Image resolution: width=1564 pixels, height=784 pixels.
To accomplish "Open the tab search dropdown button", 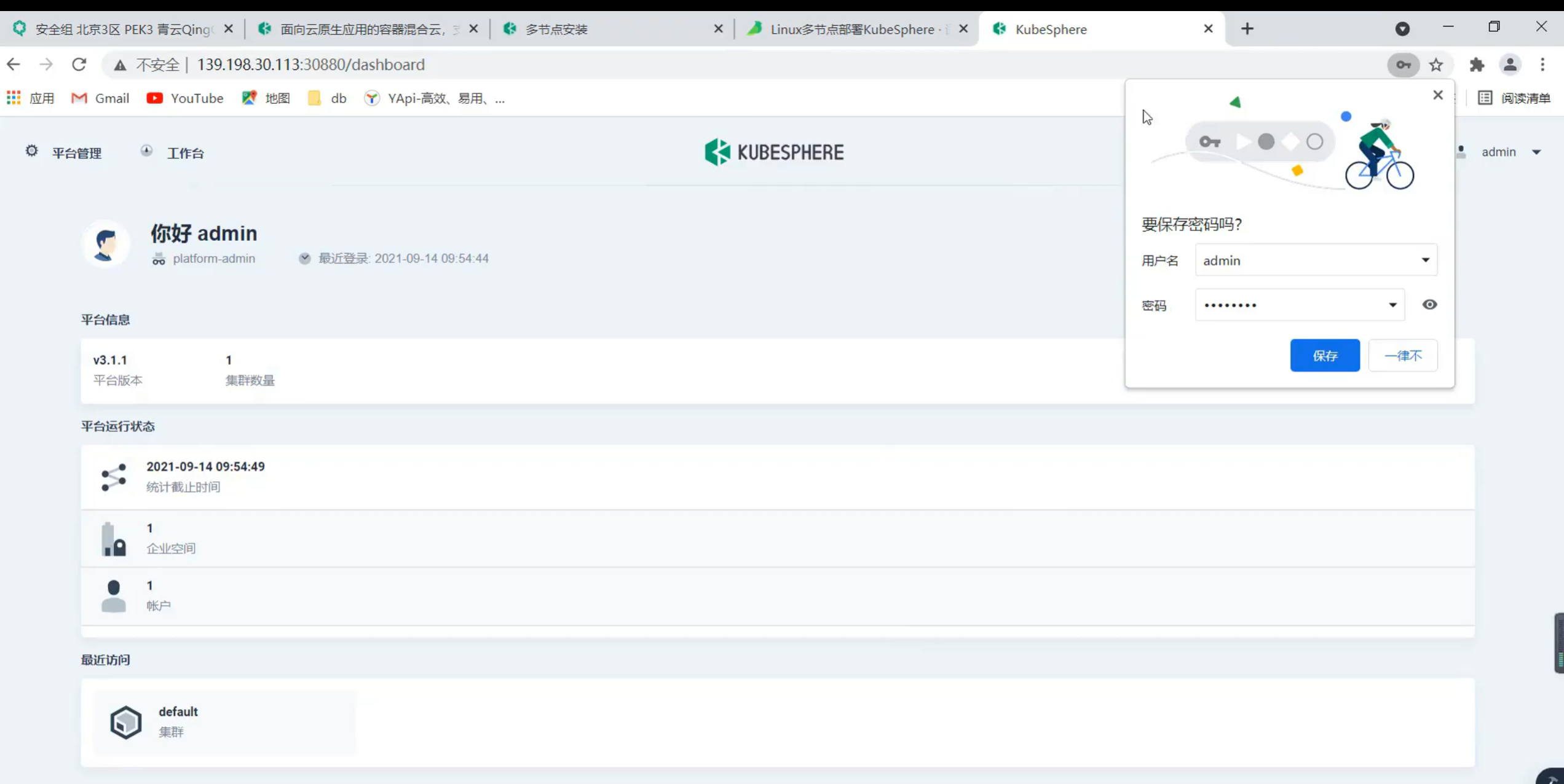I will point(1402,29).
